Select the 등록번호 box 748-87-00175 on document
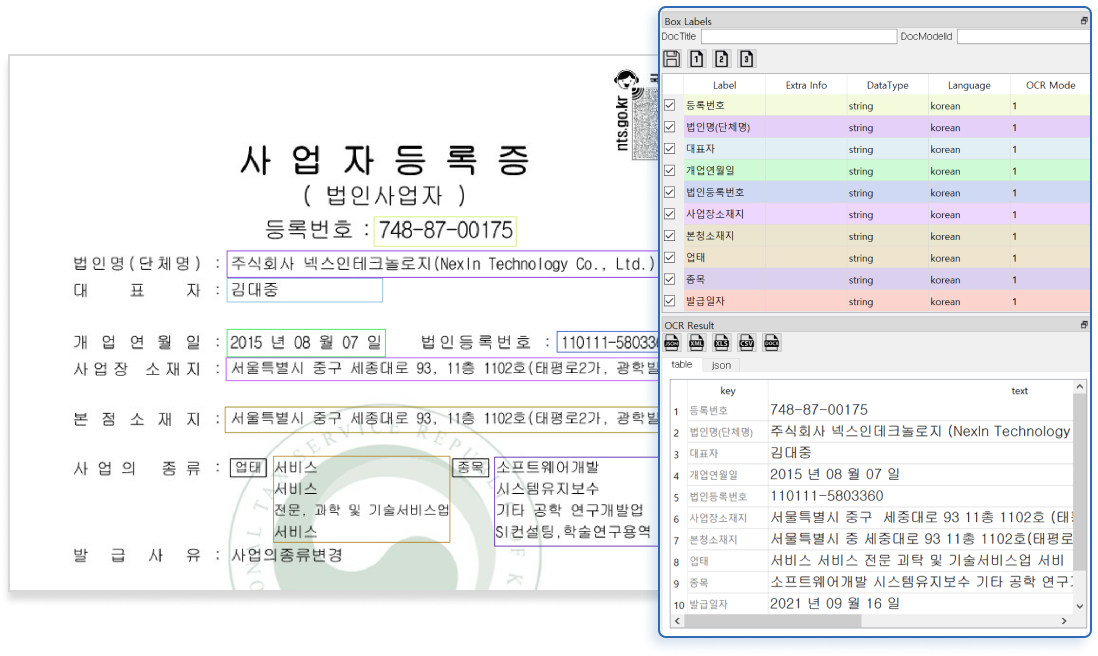 445,230
